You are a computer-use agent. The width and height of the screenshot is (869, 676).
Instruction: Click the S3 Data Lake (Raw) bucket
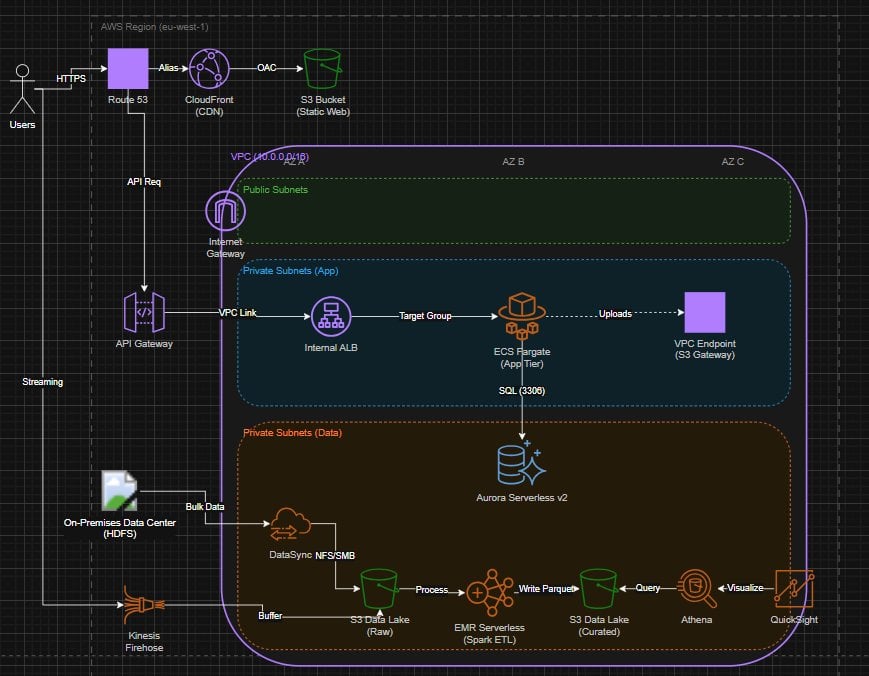click(x=381, y=590)
